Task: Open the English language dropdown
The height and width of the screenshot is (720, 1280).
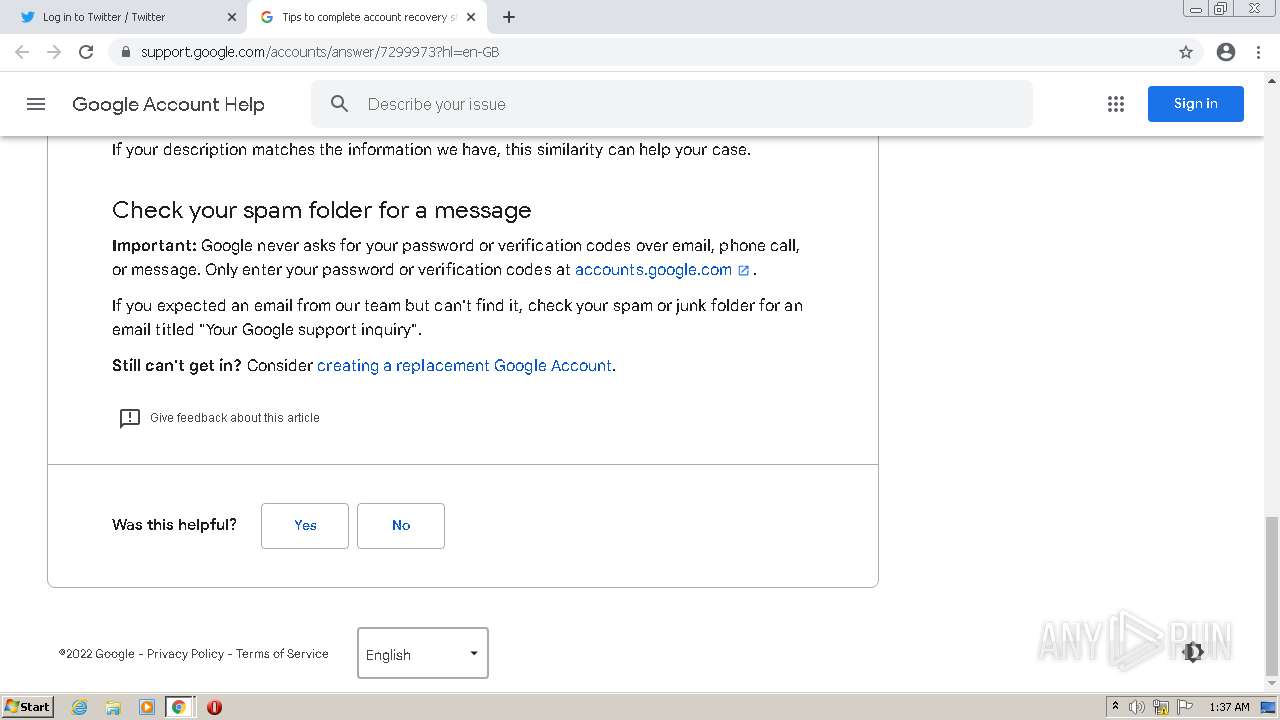Action: pyautogui.click(x=423, y=653)
